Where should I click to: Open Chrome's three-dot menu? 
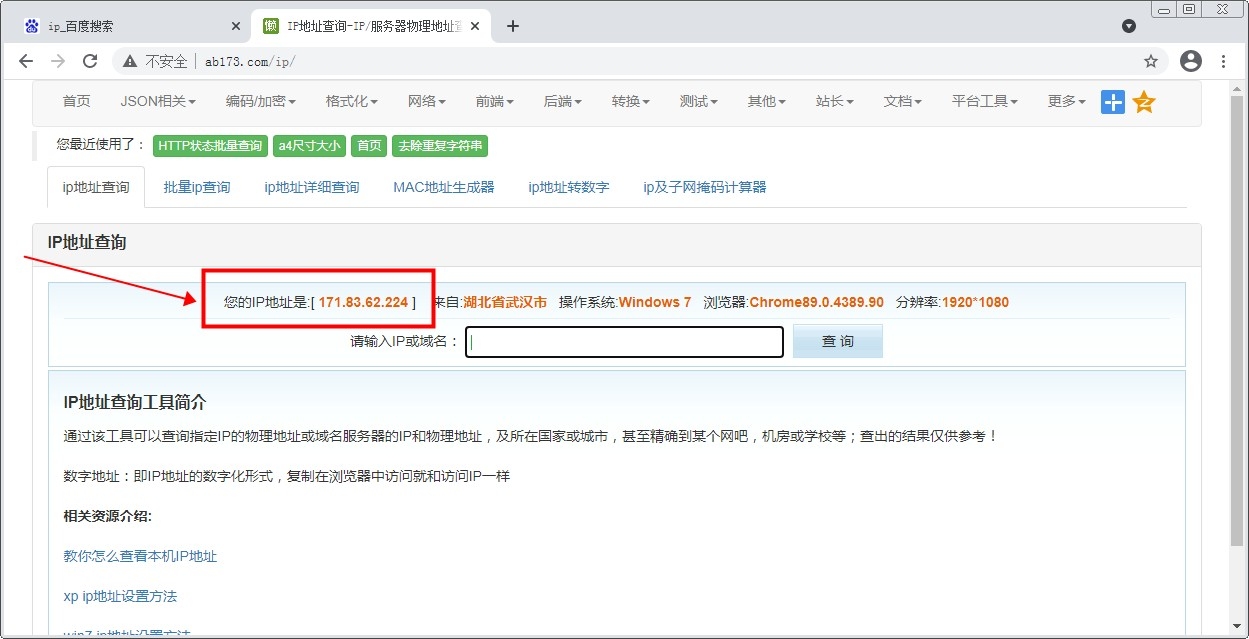point(1223,61)
